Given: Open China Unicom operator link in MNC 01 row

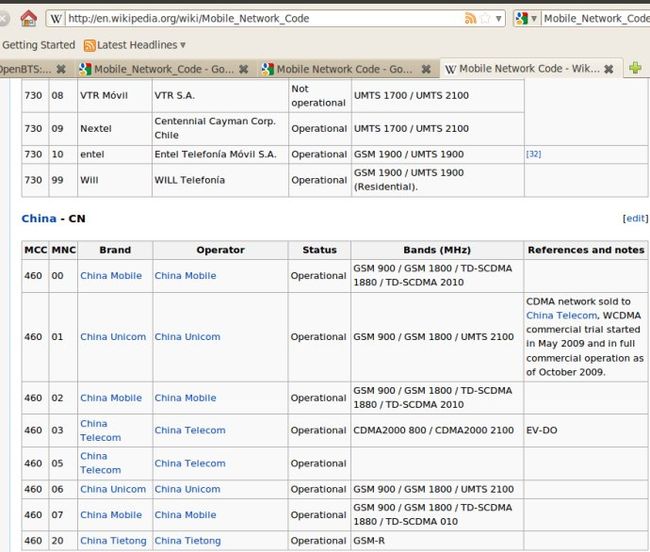Looking at the screenshot, I should [x=187, y=337].
